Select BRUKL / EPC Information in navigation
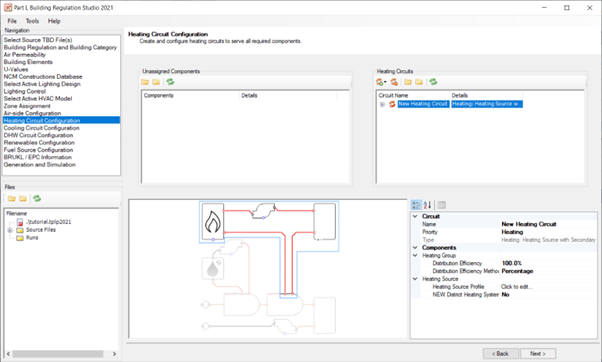Screen dimensions: 602x362 pyautogui.click(x=38, y=157)
